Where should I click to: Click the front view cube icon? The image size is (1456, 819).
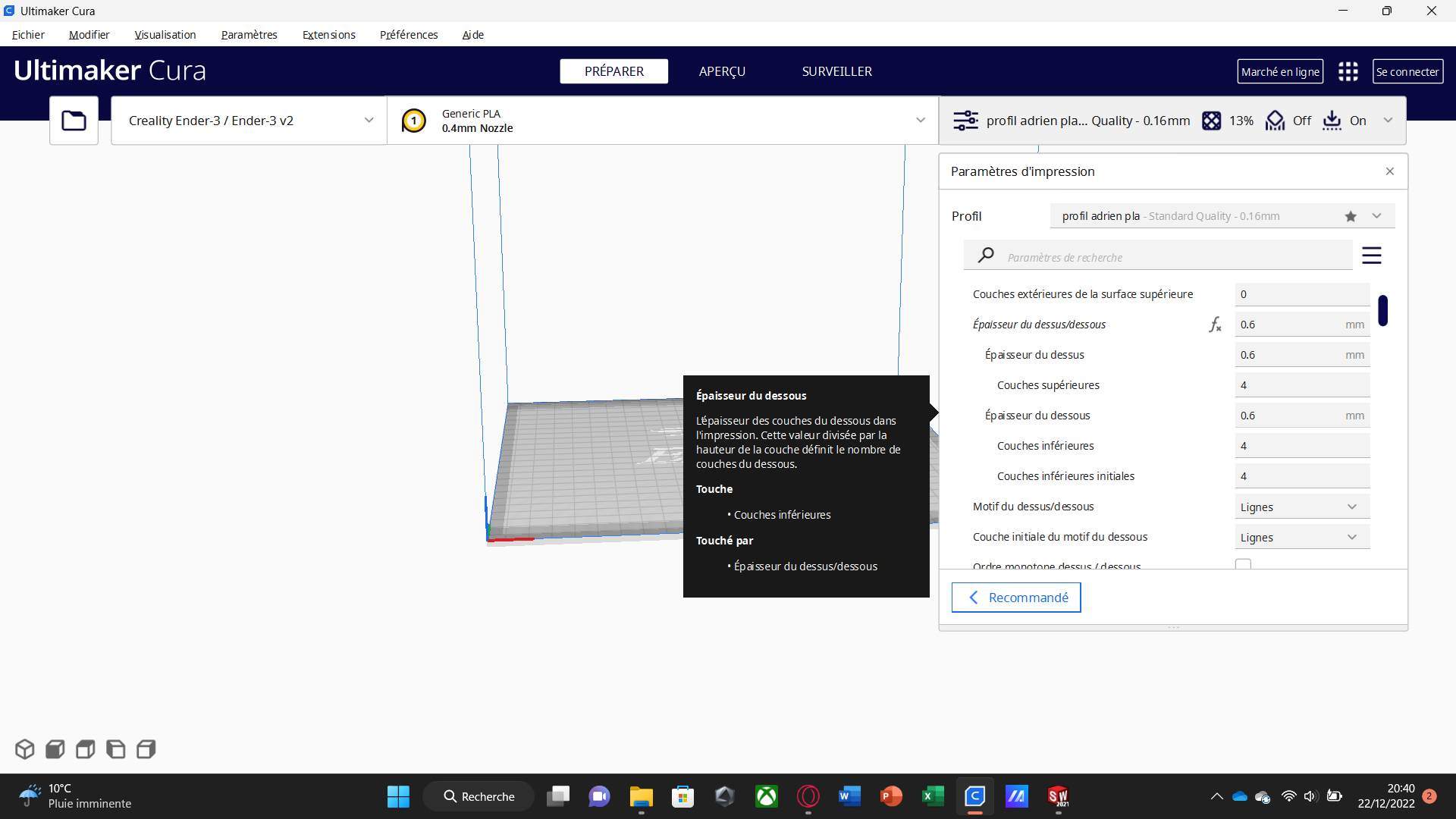(x=55, y=749)
